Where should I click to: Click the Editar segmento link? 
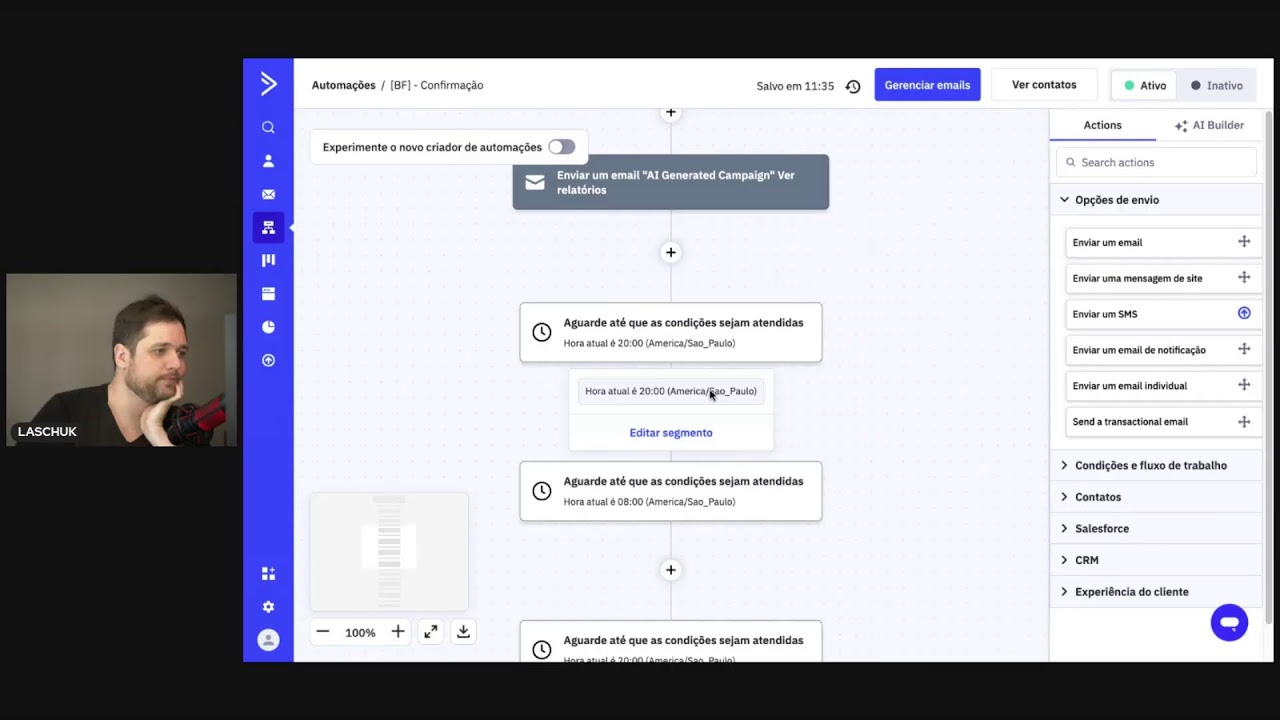click(671, 433)
